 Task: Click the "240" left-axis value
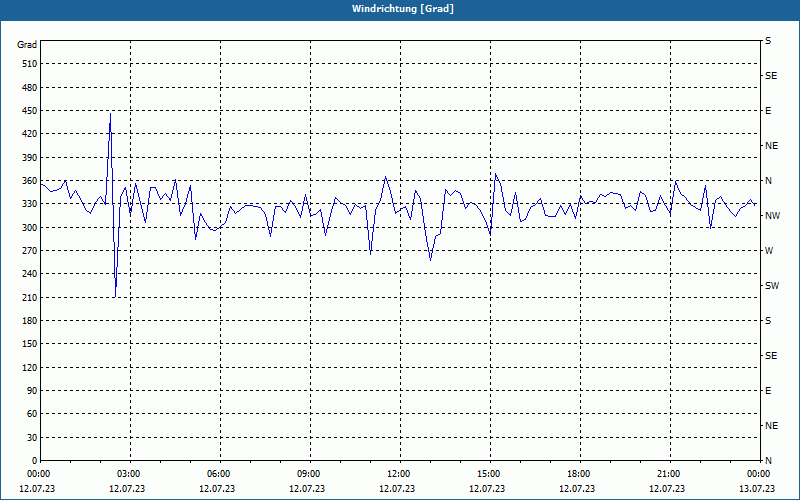coord(30,274)
